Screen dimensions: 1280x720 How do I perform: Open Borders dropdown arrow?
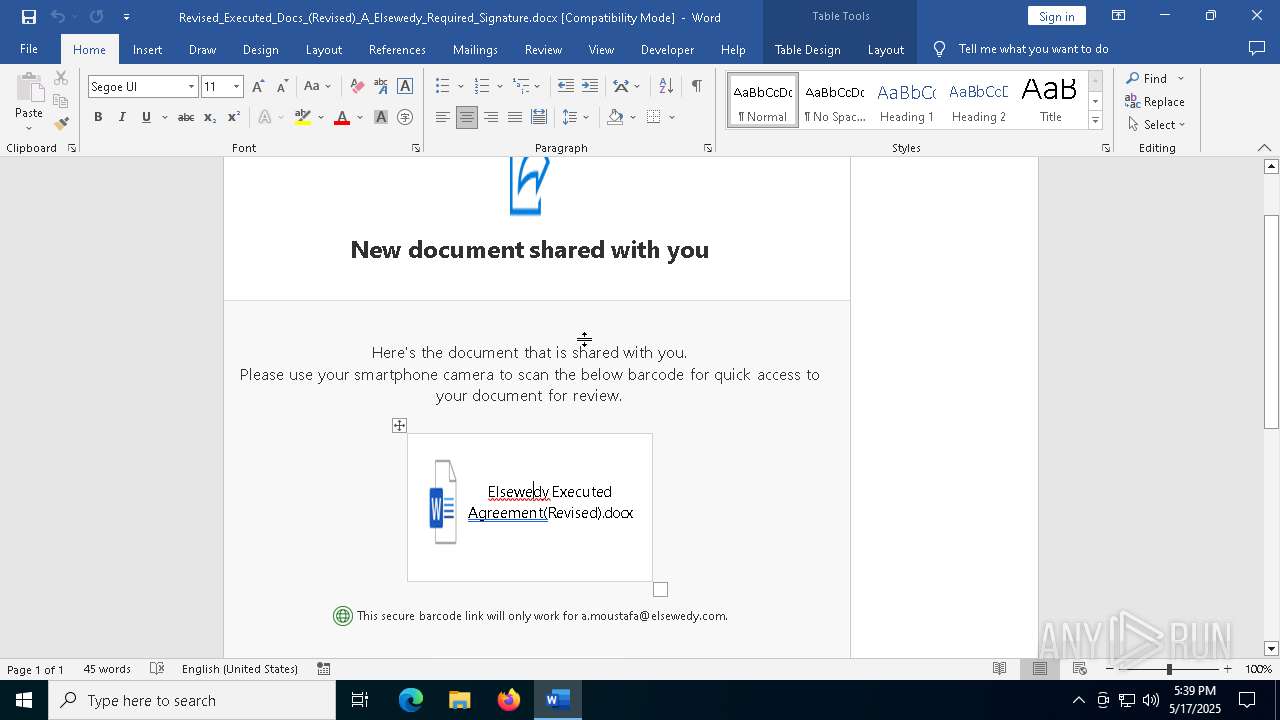coord(672,117)
